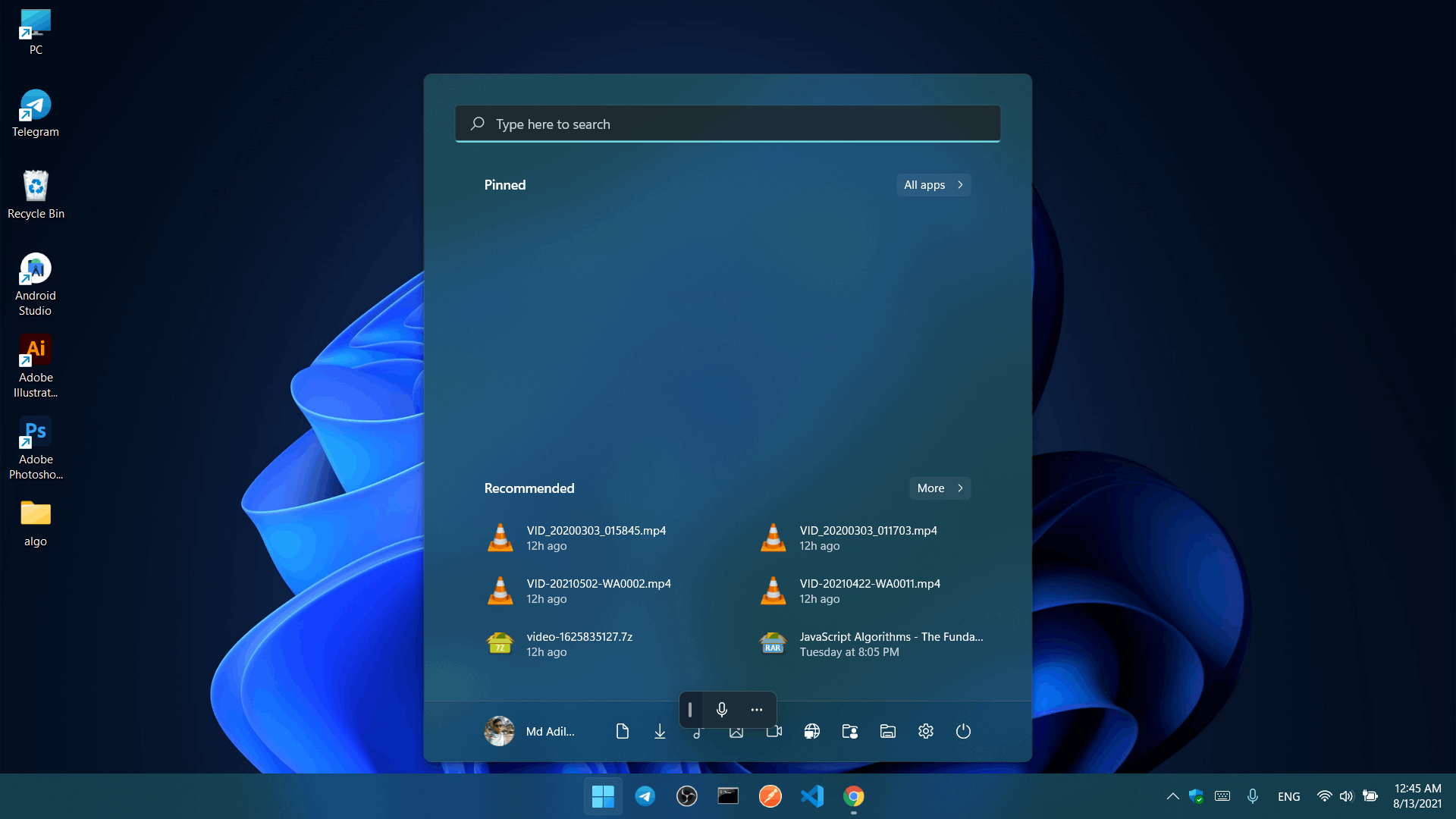Click the microphone tray icon
Screen dimensions: 1456x819
click(1253, 796)
